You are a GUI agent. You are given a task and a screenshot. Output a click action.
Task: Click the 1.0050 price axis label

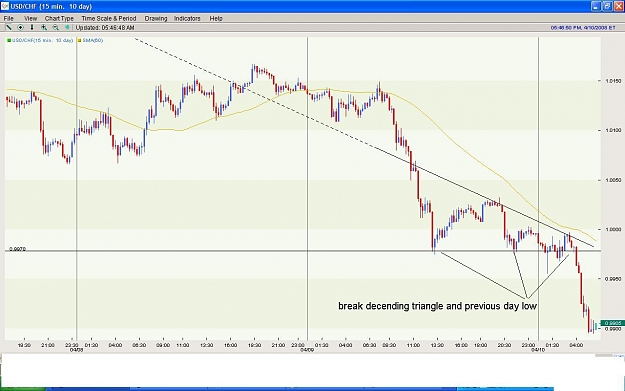tap(613, 180)
